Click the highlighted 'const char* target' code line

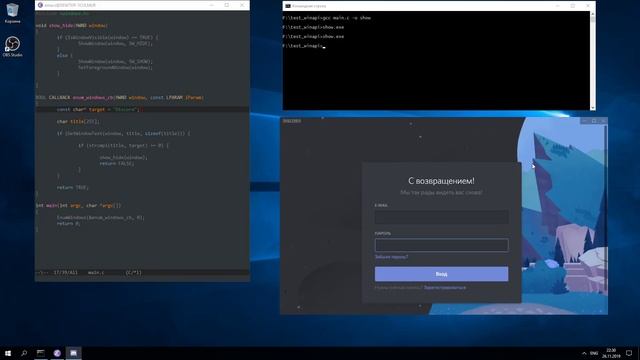click(142, 109)
